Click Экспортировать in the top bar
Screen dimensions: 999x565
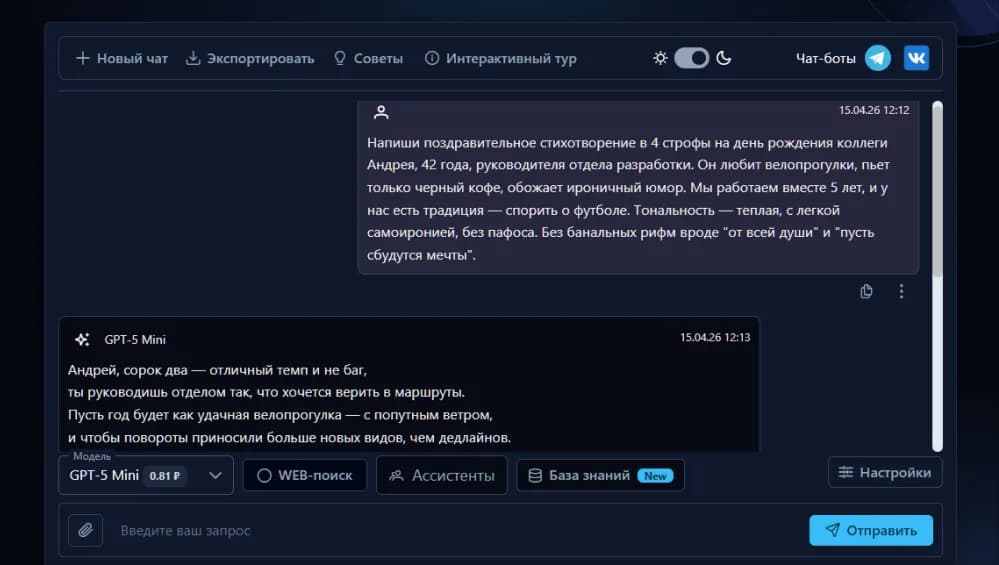point(250,58)
